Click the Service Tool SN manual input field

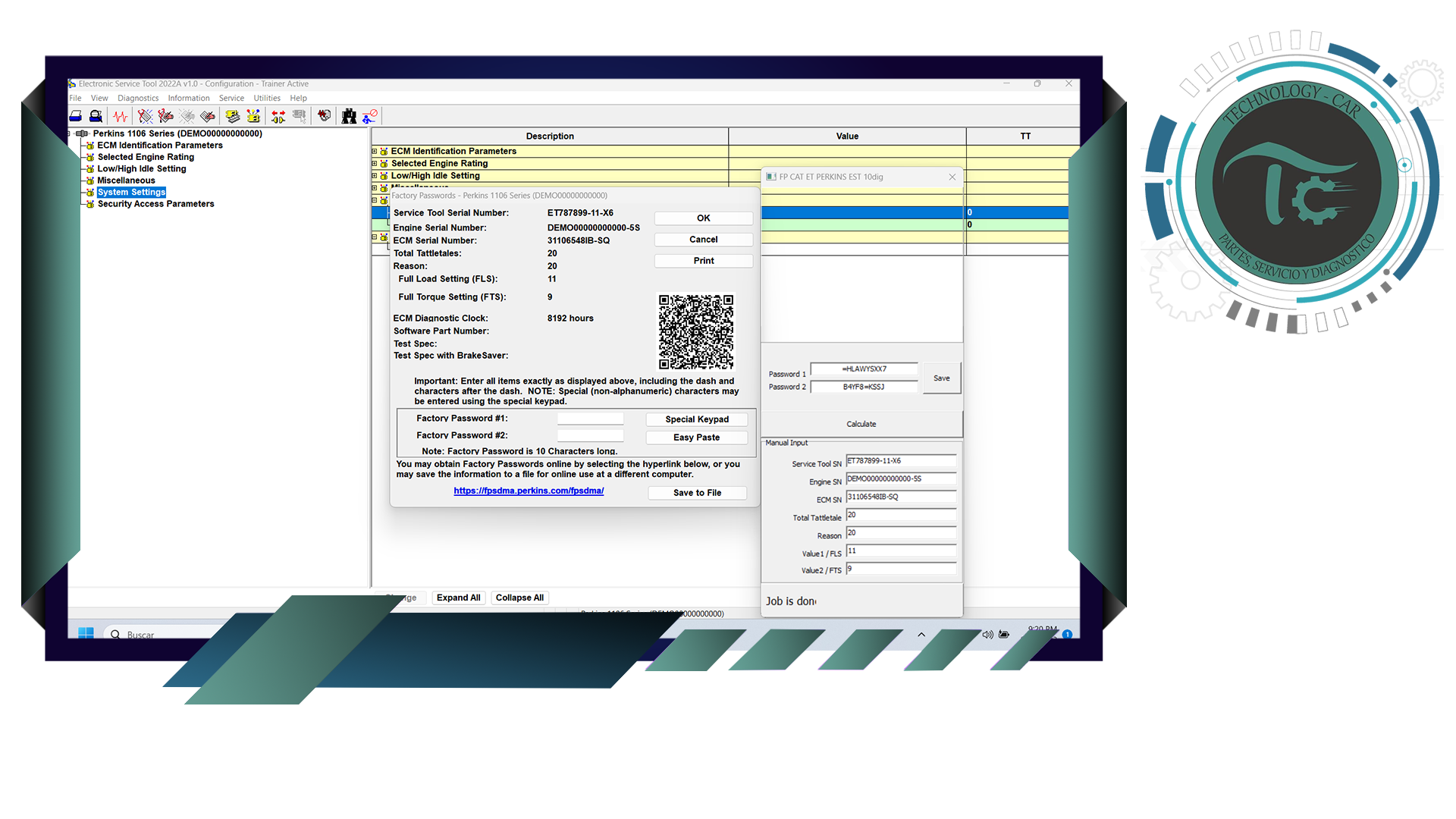coord(901,461)
